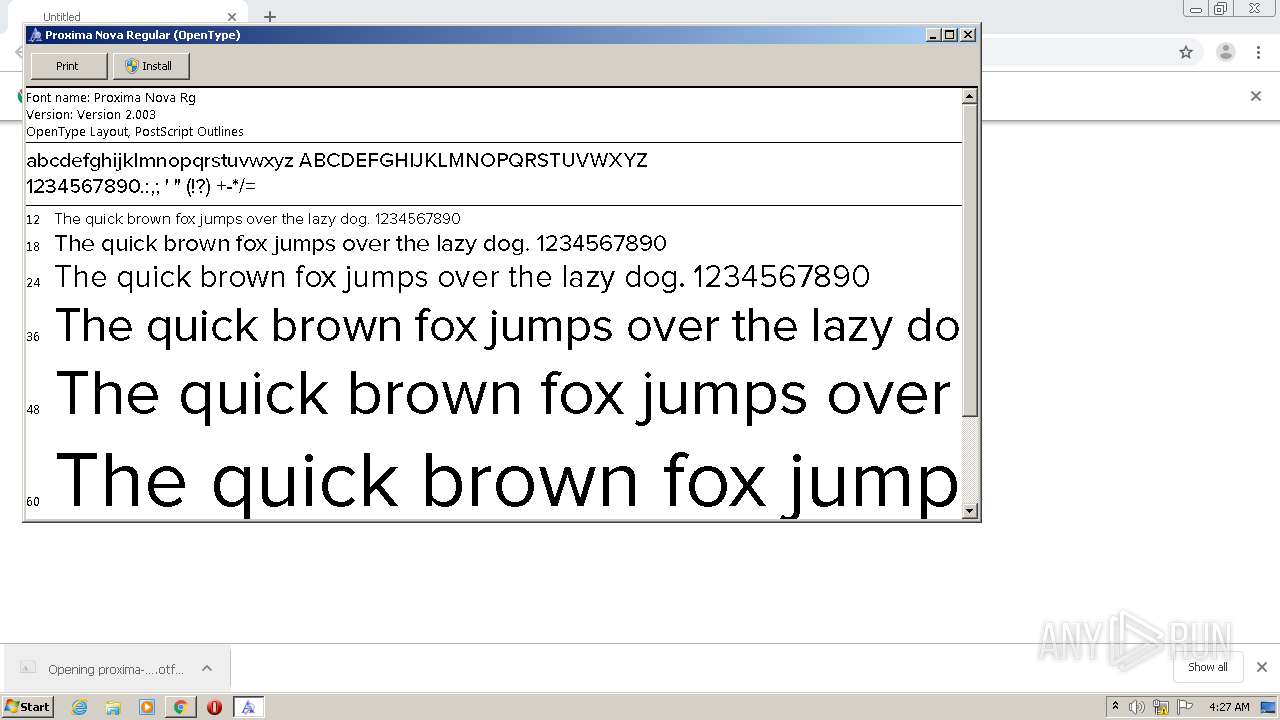Click the font preview scrollbar up arrow

969,97
